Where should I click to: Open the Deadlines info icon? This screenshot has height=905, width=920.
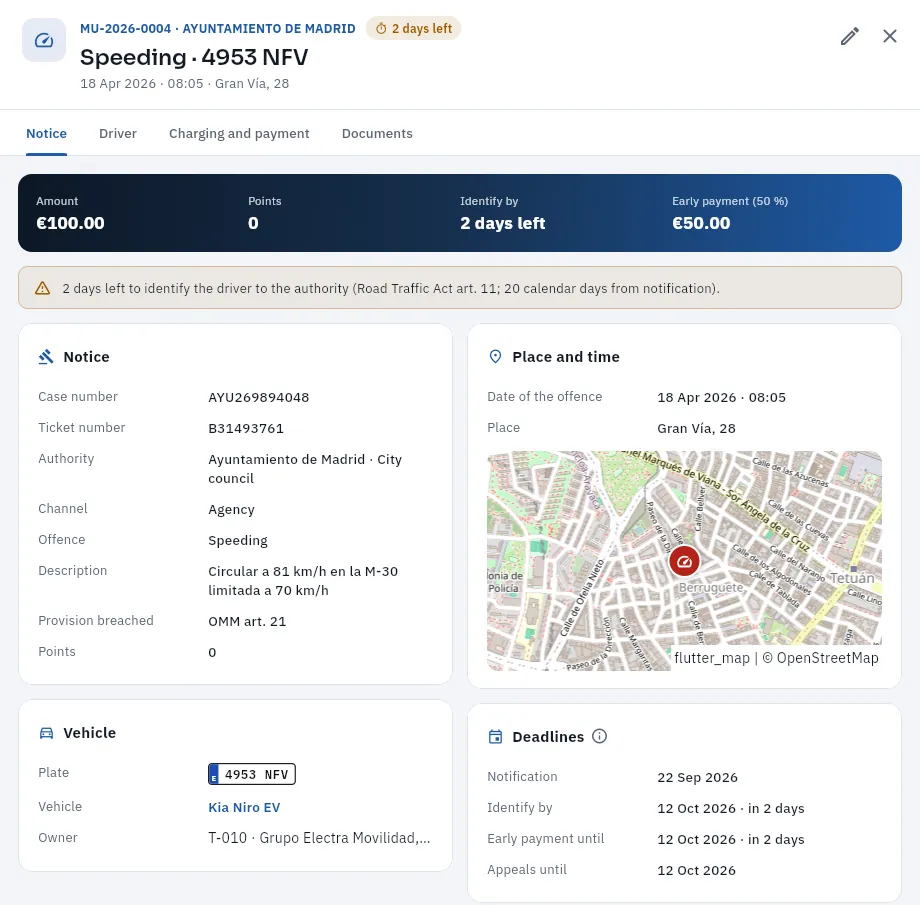pos(599,737)
